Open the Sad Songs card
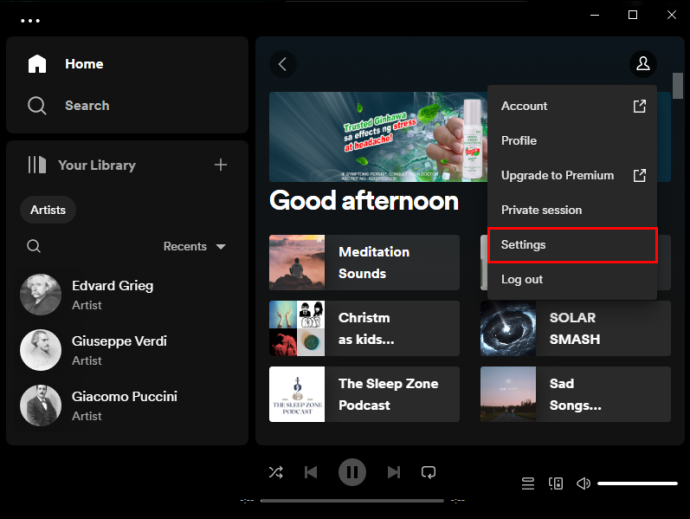This screenshot has height=519, width=690. click(576, 394)
